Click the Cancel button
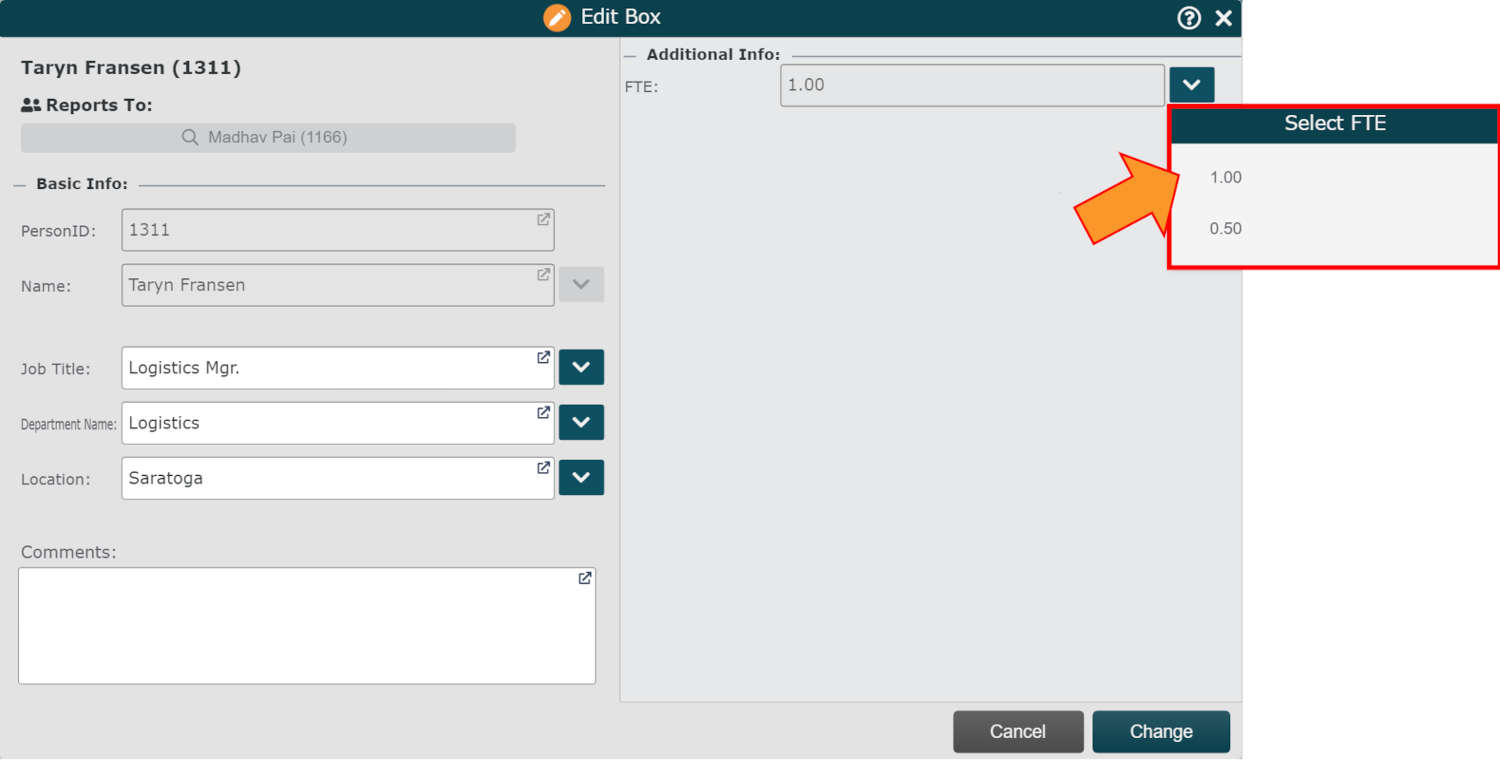1500x760 pixels. point(1018,732)
